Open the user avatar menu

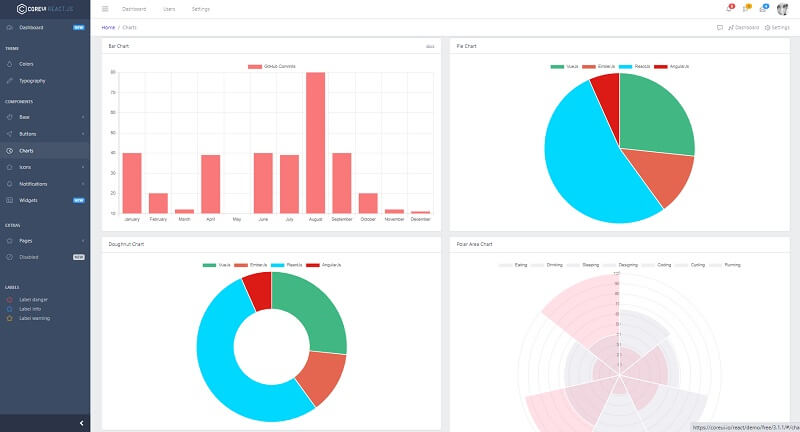click(x=781, y=9)
